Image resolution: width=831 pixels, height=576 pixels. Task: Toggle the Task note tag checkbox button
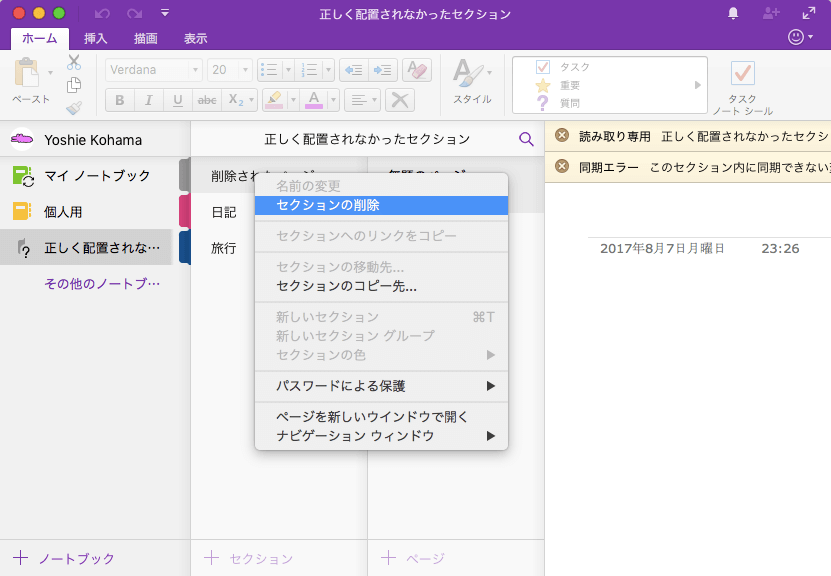click(x=742, y=74)
